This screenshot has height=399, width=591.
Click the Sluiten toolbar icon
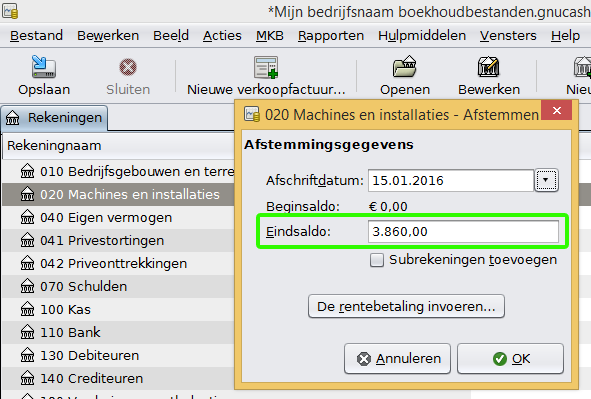[128, 67]
